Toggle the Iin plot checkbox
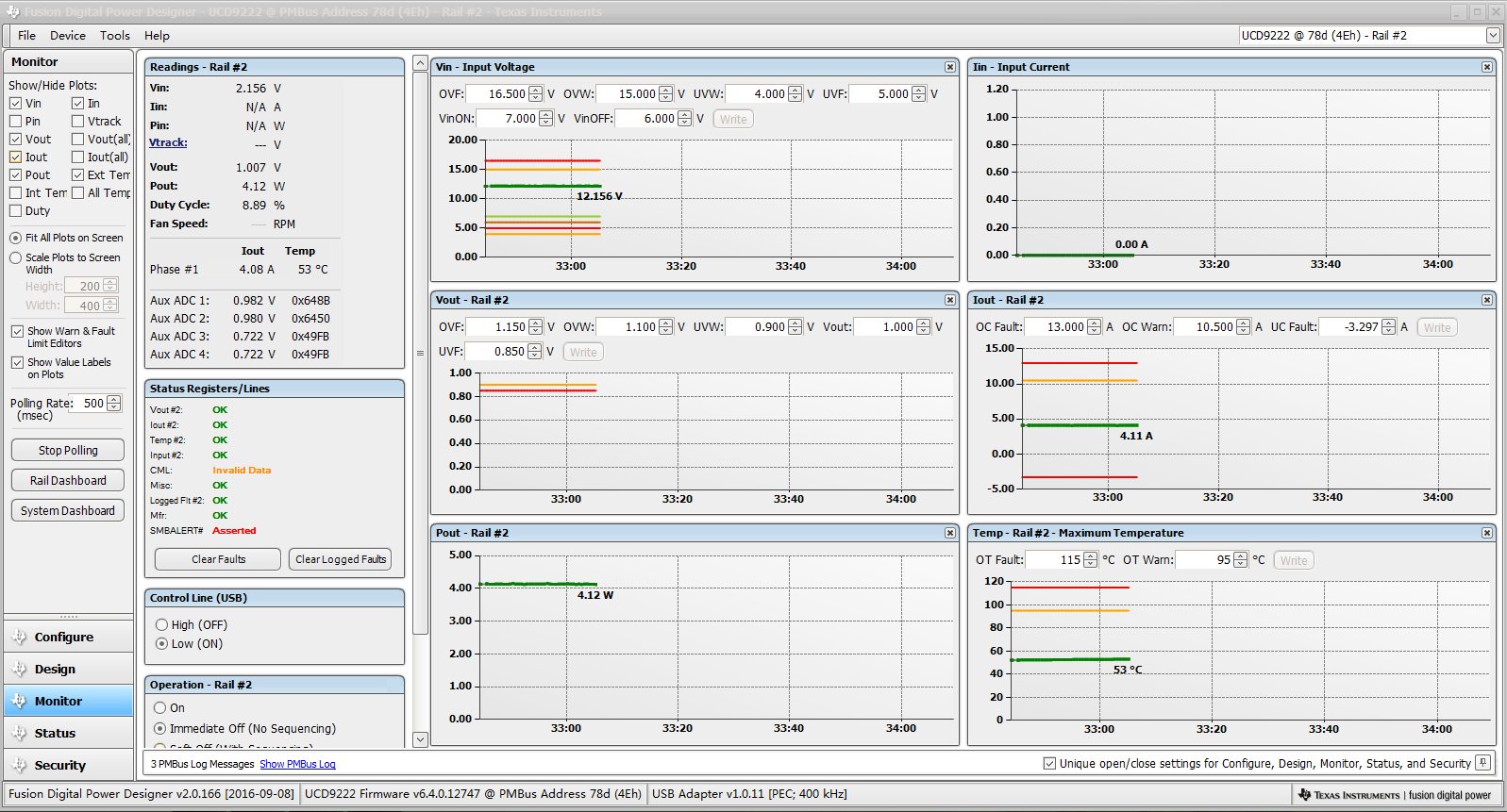The height and width of the screenshot is (812, 1507). 77,103
